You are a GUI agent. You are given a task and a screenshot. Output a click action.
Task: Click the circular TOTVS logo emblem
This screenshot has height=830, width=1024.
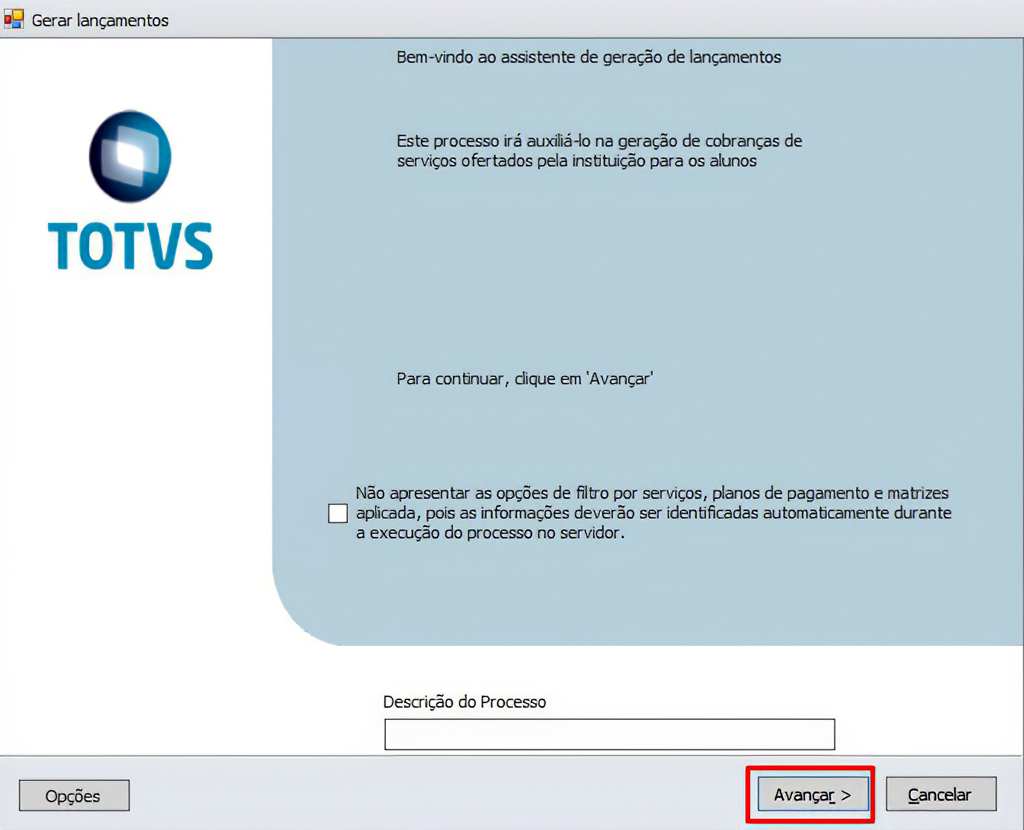pyautogui.click(x=130, y=157)
